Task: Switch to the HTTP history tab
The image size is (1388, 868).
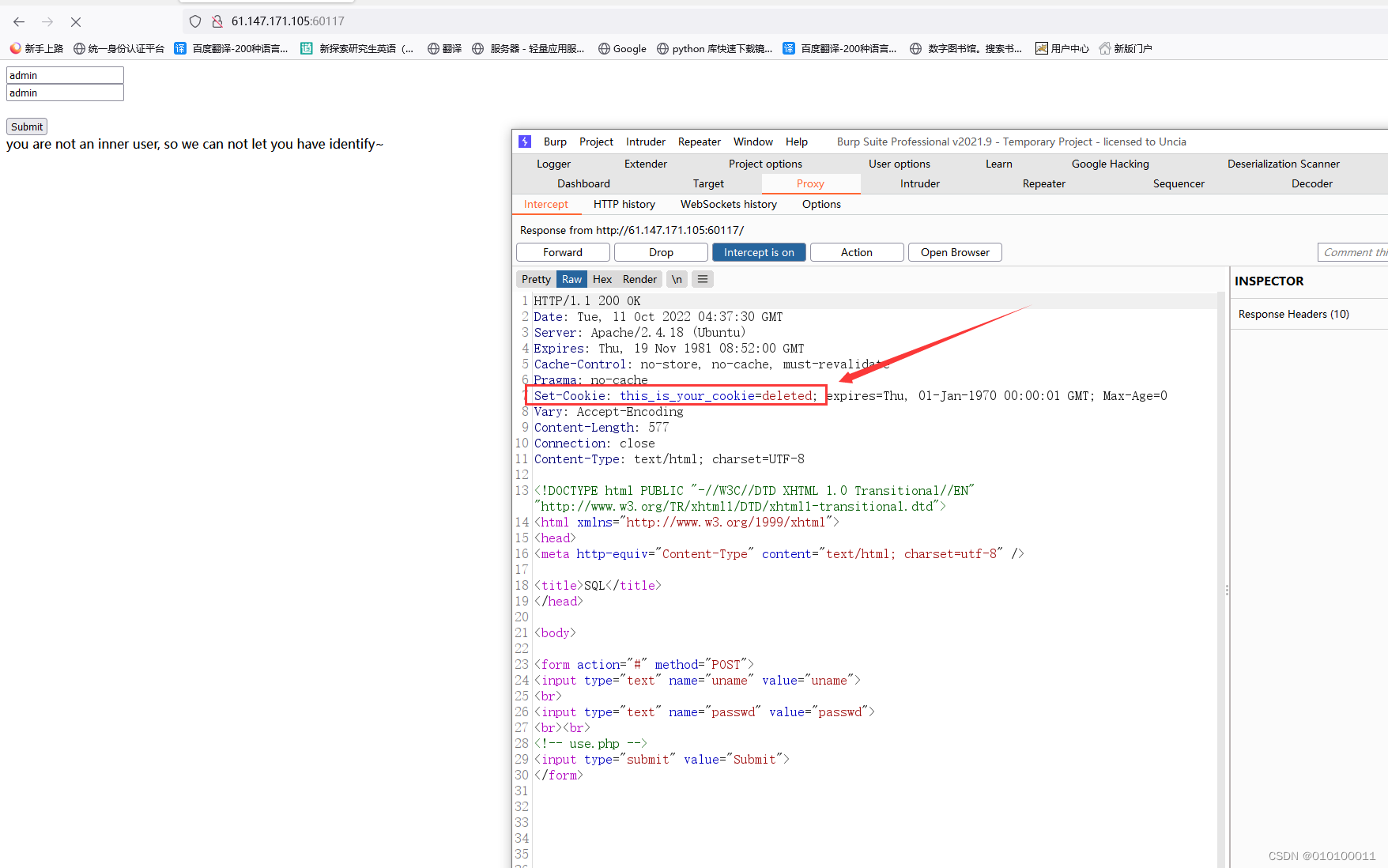Action: (x=624, y=204)
